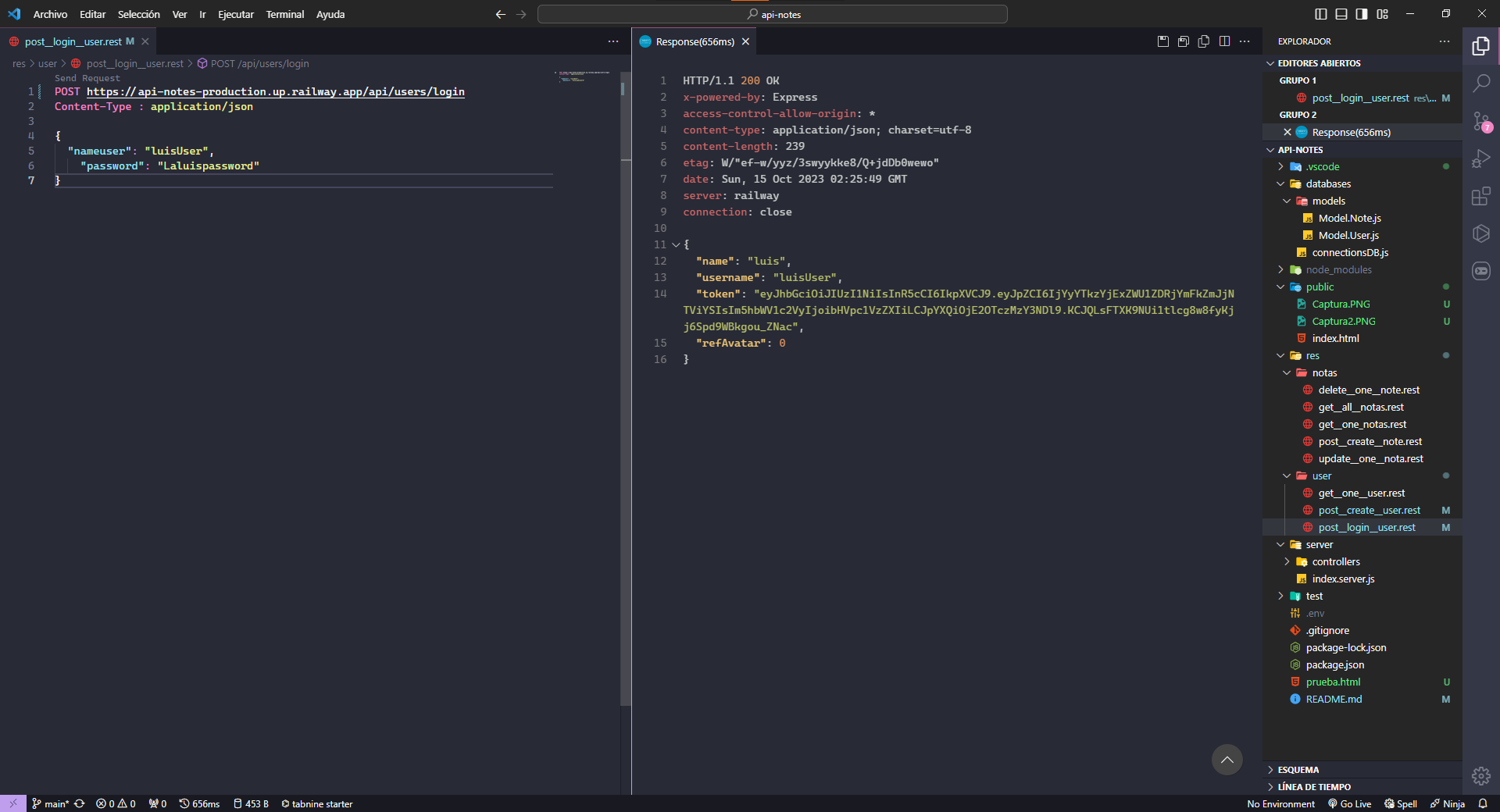Click the Go Live status bar button
This screenshot has width=1500, height=812.
click(x=1349, y=803)
